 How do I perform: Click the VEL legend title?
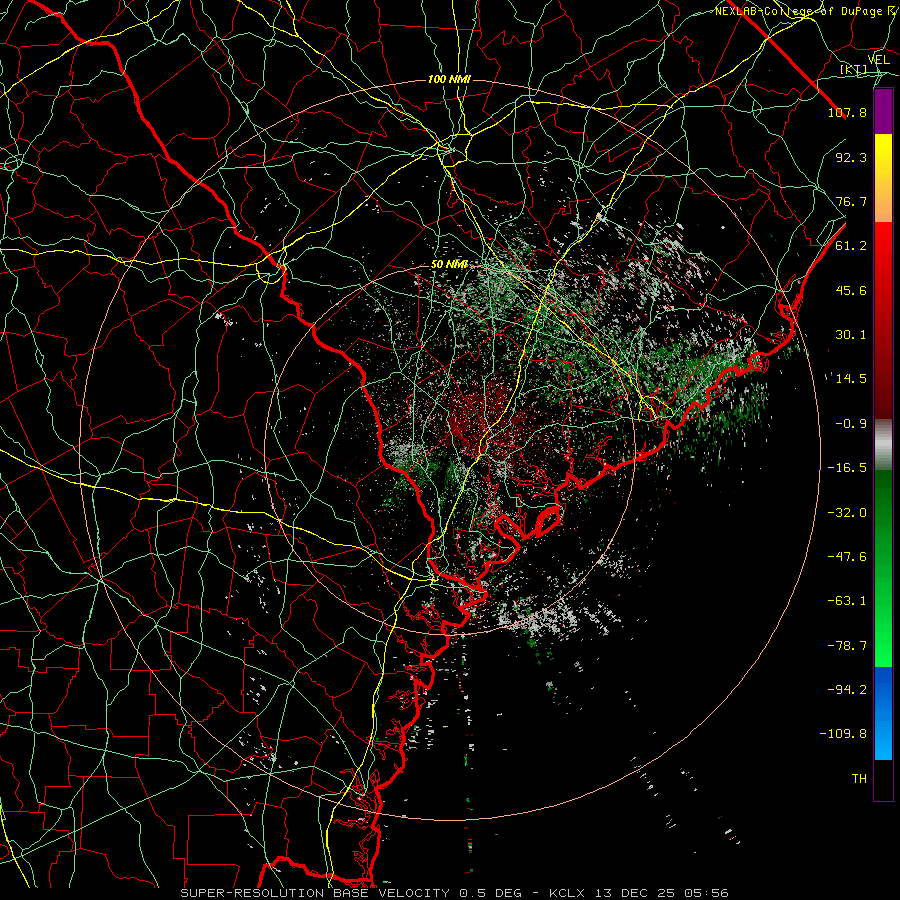coord(878,60)
